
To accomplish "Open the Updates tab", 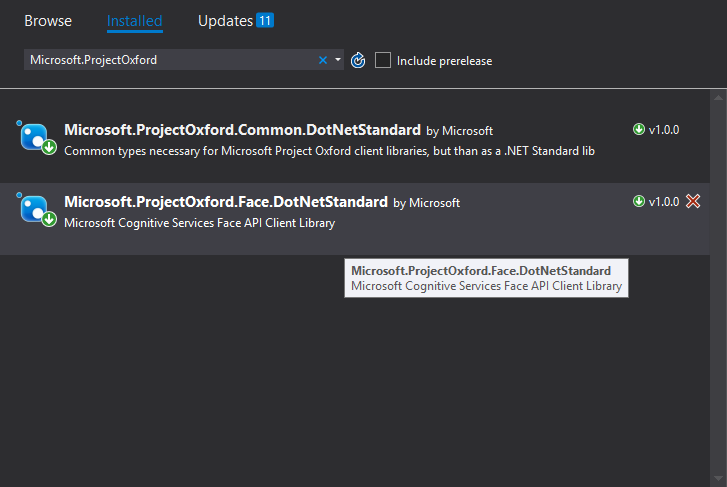I will 225,21.
